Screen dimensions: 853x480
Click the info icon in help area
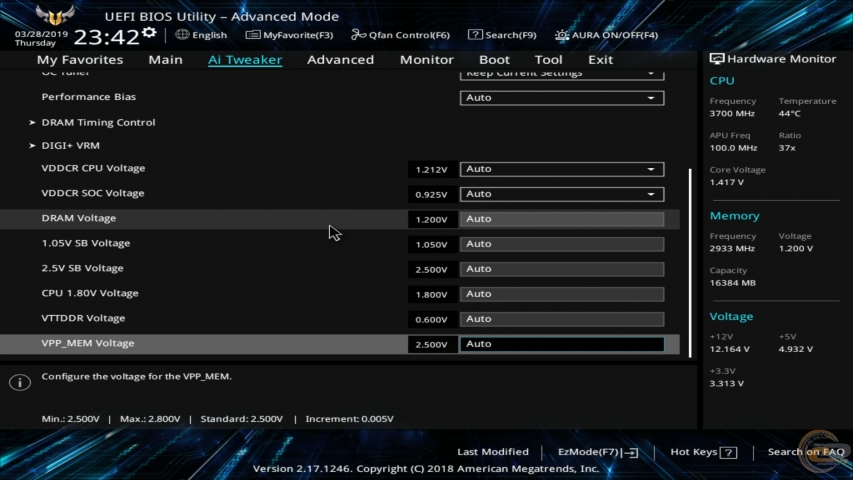tap(17, 383)
